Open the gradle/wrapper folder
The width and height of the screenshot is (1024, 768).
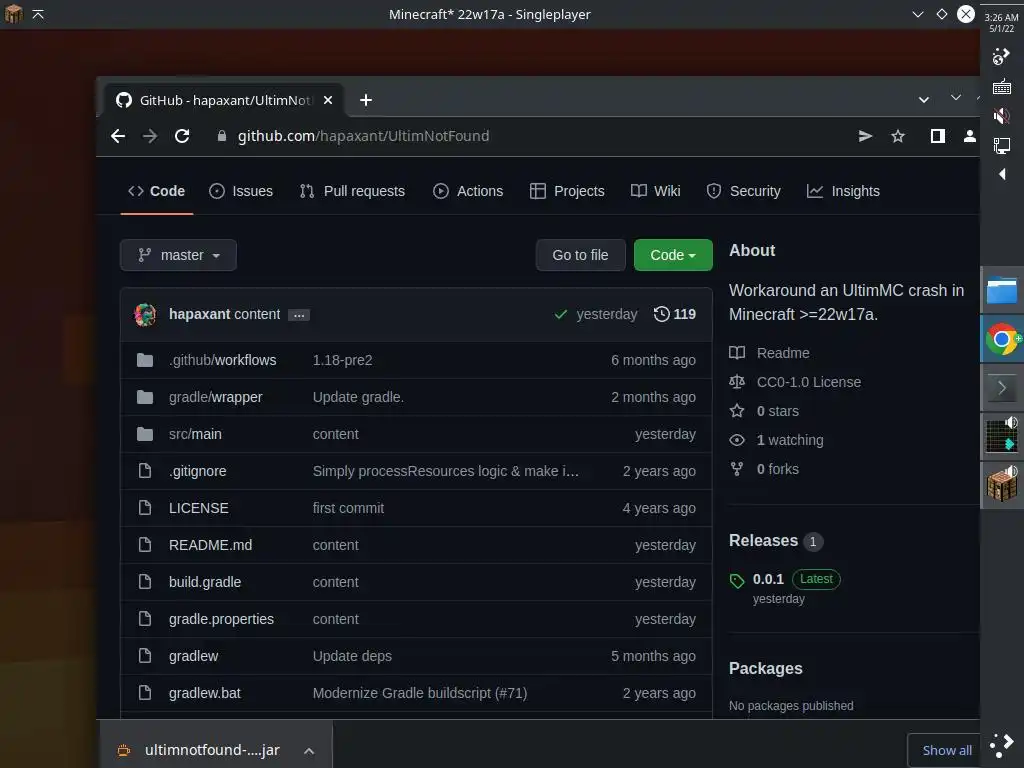(216, 397)
